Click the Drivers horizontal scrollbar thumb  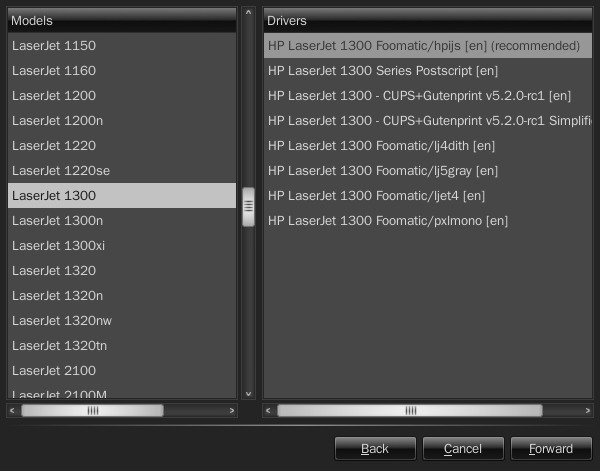click(410, 411)
